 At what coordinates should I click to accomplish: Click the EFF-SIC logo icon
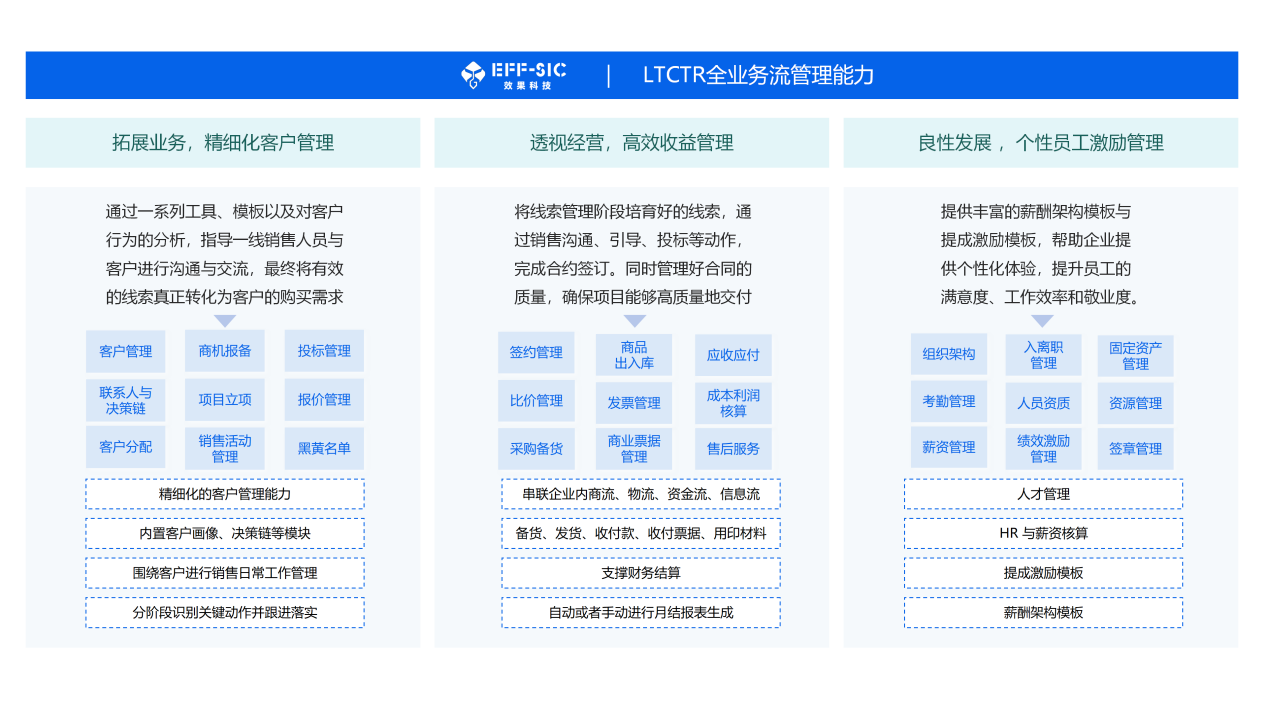pos(473,75)
